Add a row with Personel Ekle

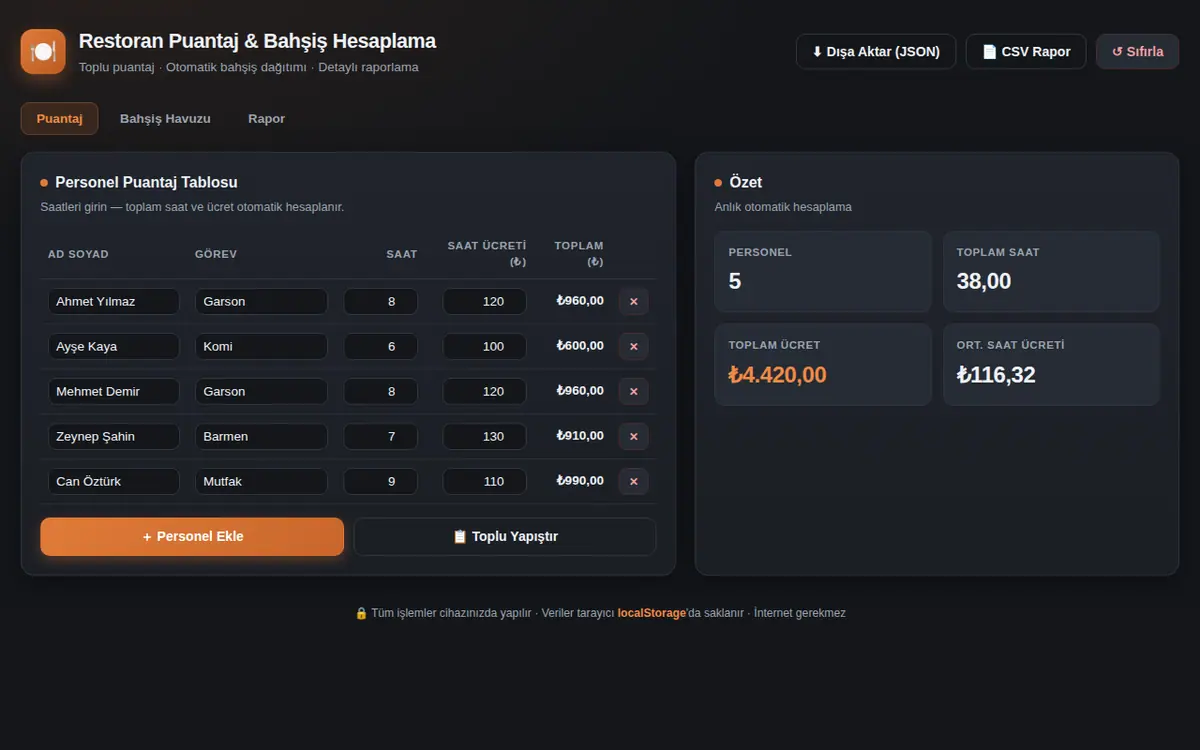point(192,537)
